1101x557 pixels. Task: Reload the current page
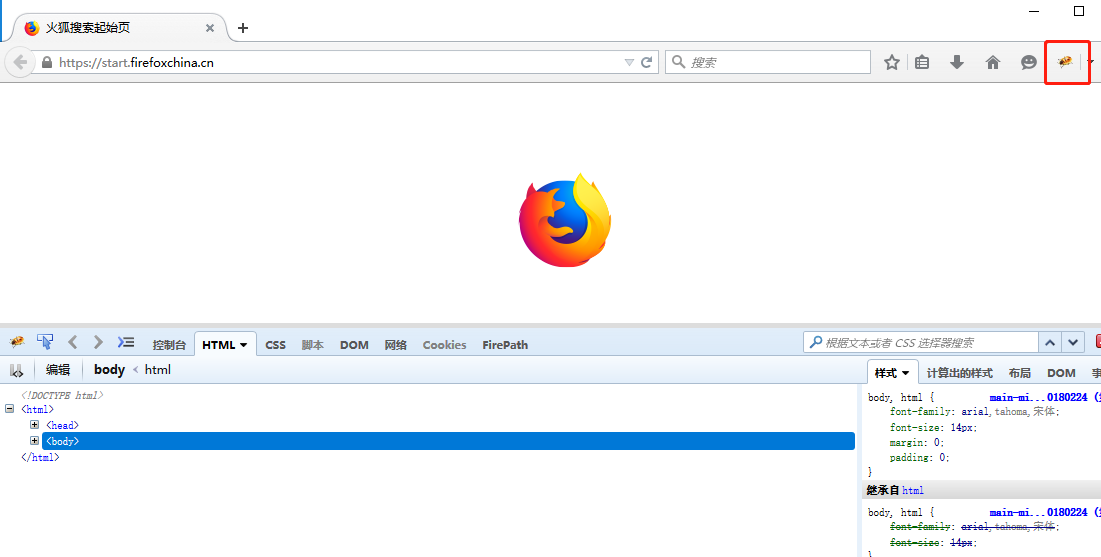click(x=647, y=62)
